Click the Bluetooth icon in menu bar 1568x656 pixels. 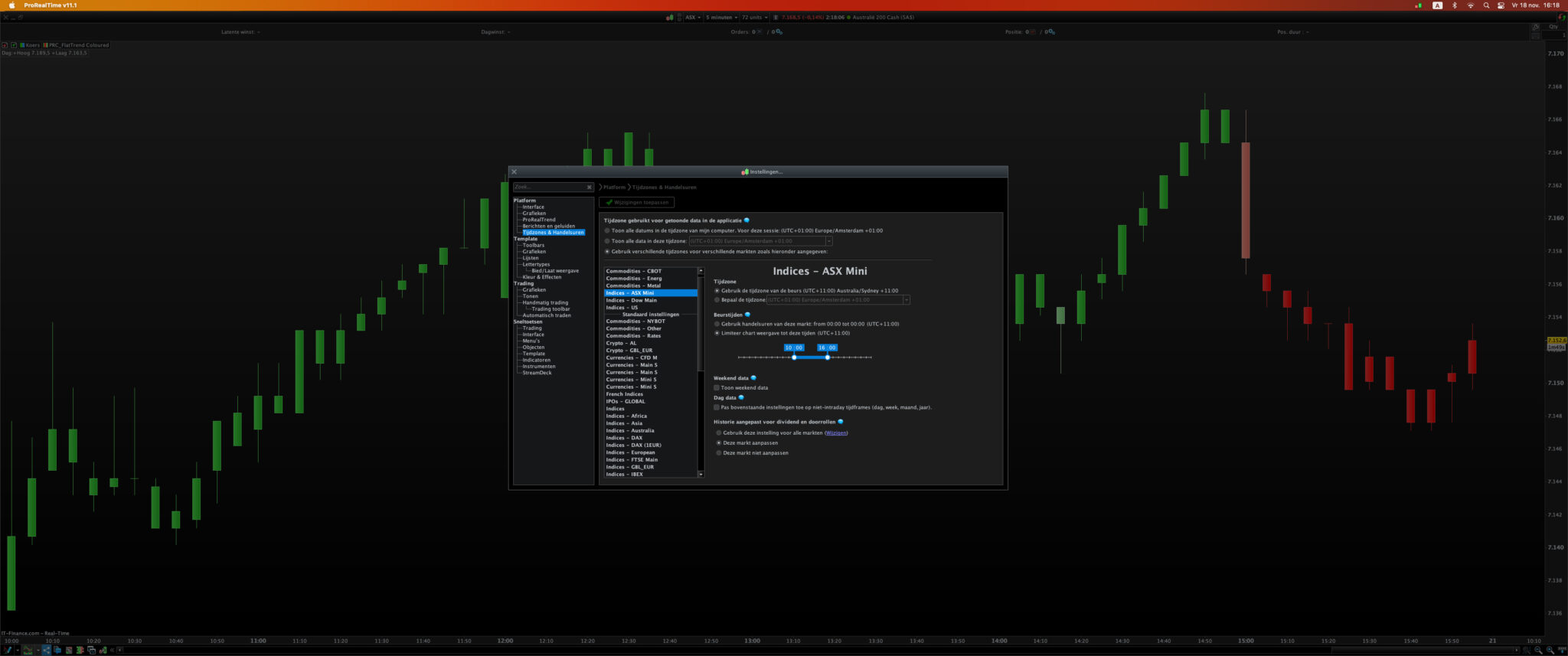pyautogui.click(x=1455, y=5)
